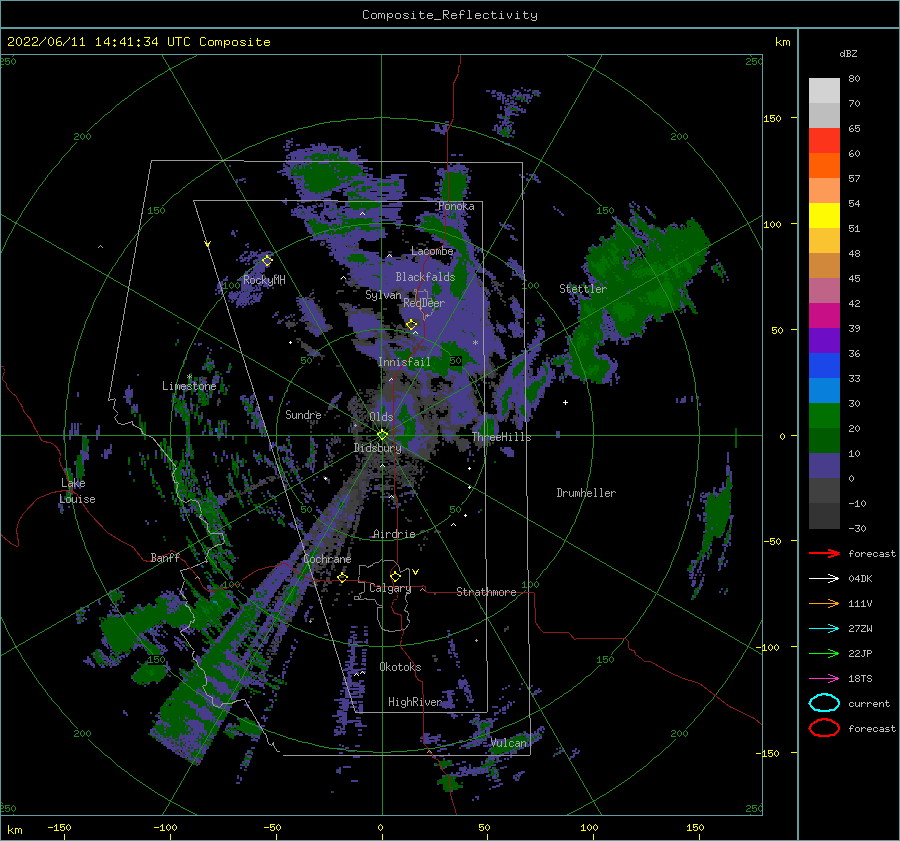Pick the magenta 39-42 dBZ swatch

[824, 316]
